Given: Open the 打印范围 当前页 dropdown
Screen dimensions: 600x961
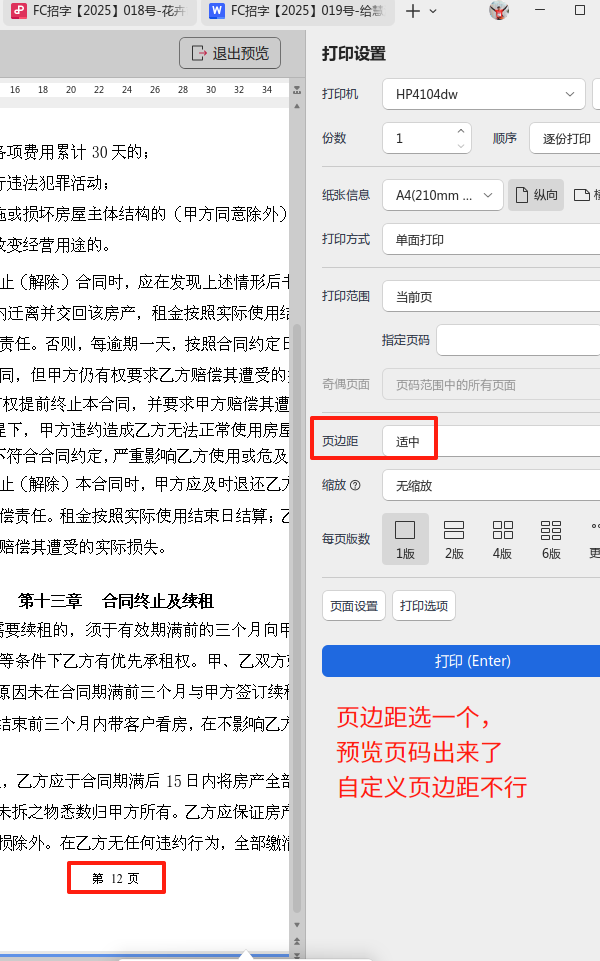Looking at the screenshot, I should pos(491,297).
